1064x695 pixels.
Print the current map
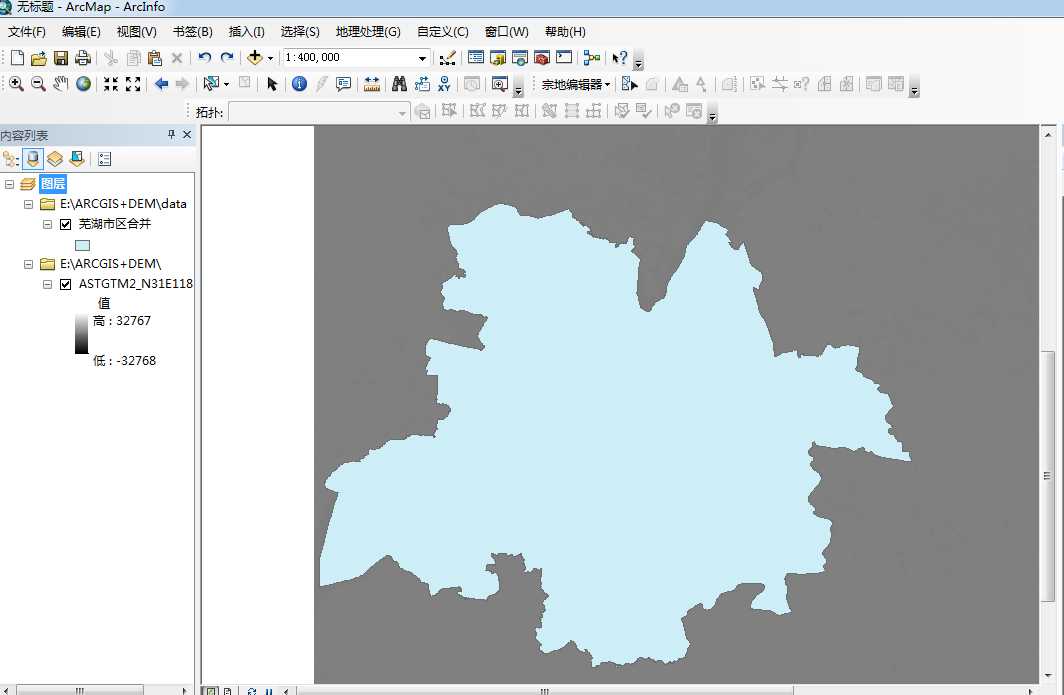[83, 58]
